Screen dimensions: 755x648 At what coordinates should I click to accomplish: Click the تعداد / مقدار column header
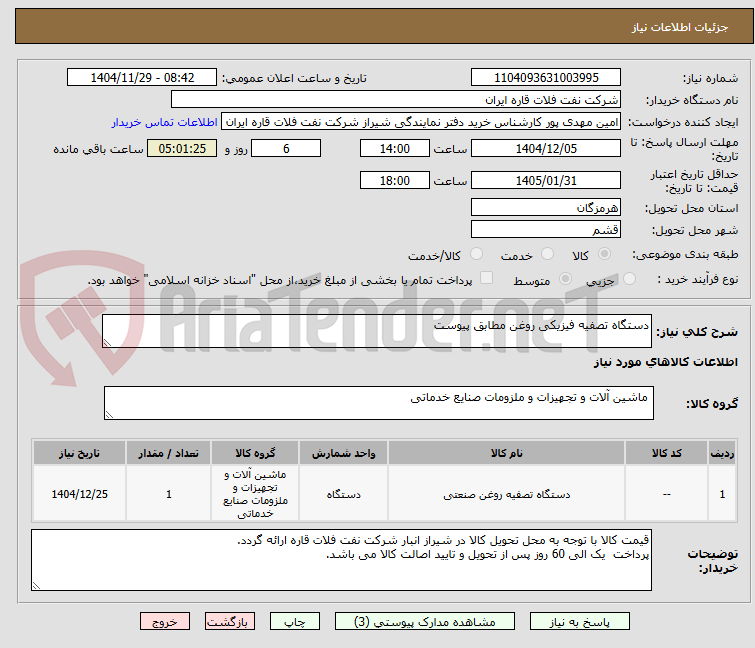click(x=169, y=453)
